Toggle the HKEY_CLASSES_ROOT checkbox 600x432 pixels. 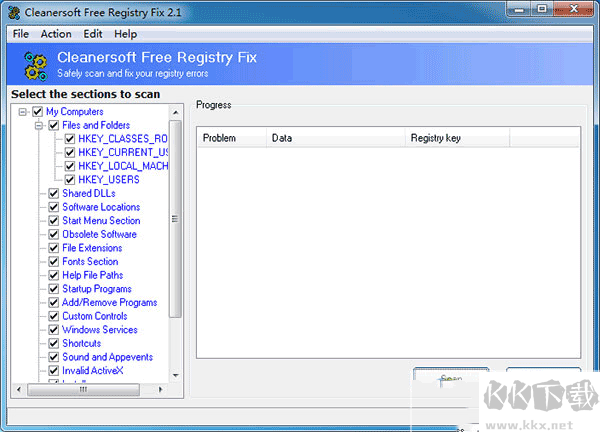pyautogui.click(x=70, y=139)
